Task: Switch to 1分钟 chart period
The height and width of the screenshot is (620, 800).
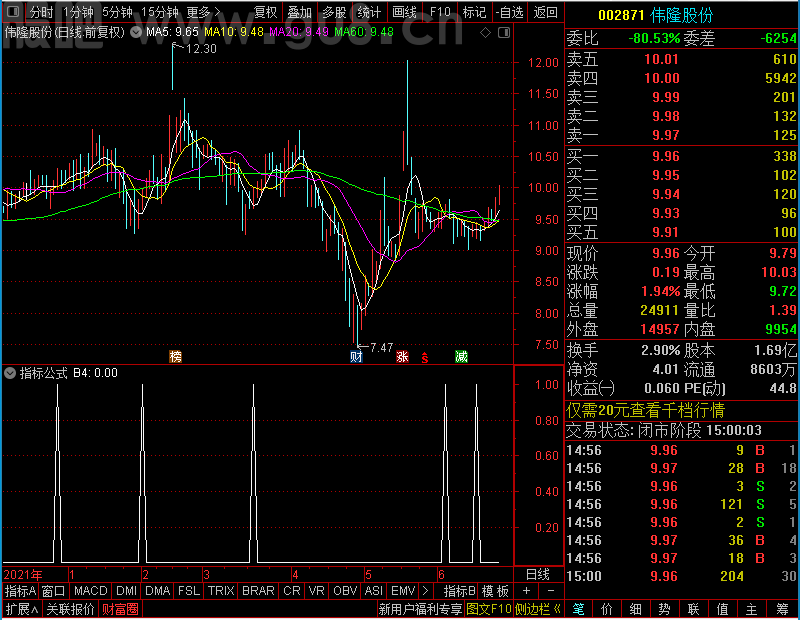Action: (78, 12)
